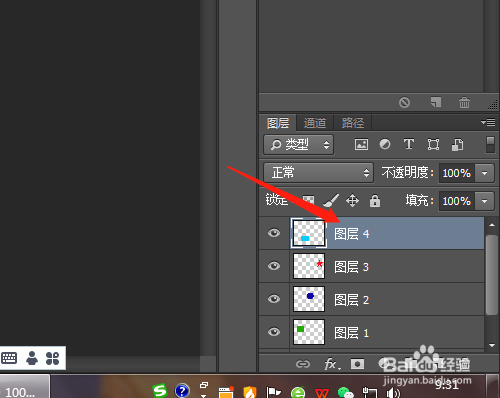
Task: Click the trash icon in the upper panel
Action: (x=464, y=102)
